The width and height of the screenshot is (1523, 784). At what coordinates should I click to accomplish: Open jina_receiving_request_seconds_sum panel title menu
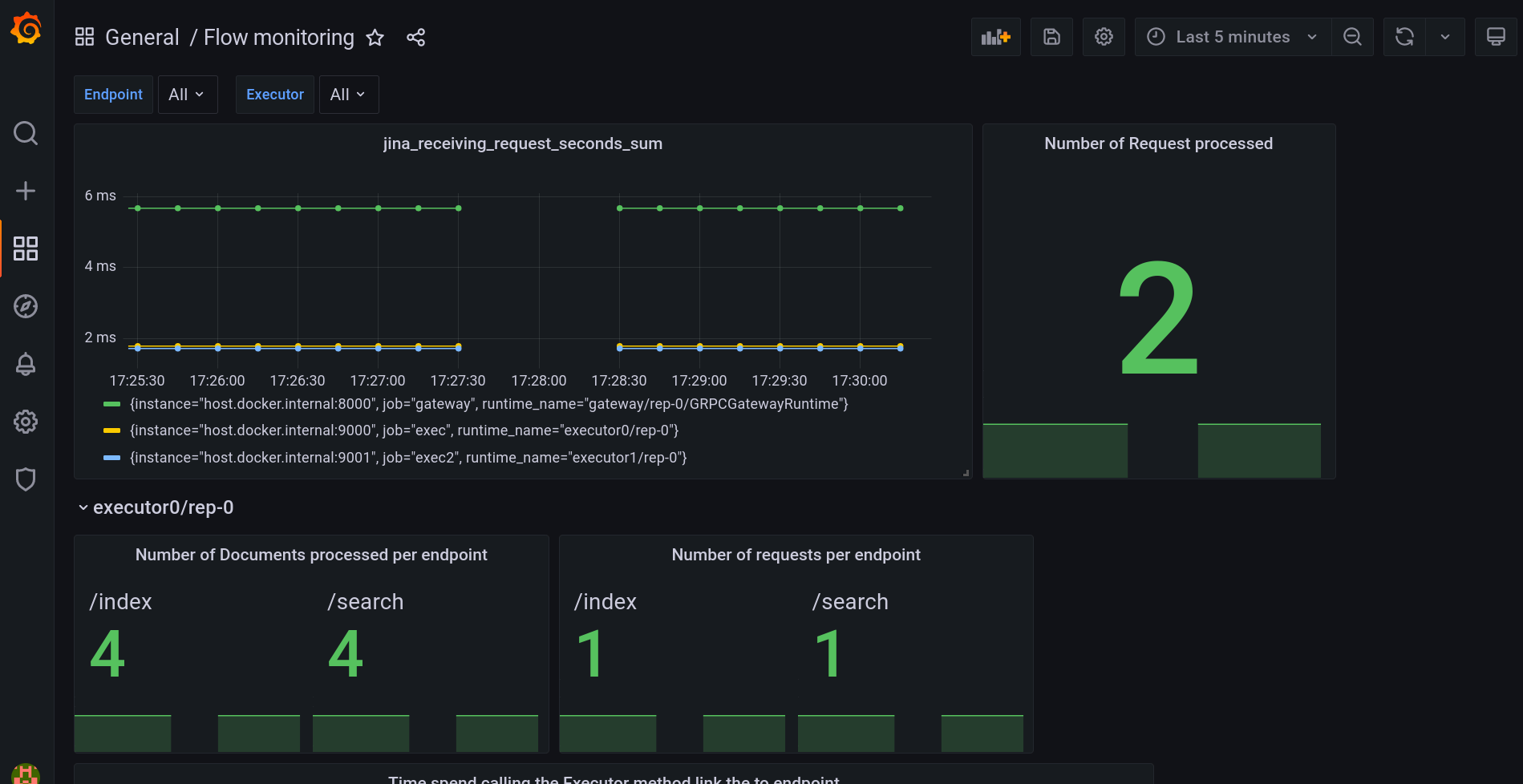pos(523,143)
